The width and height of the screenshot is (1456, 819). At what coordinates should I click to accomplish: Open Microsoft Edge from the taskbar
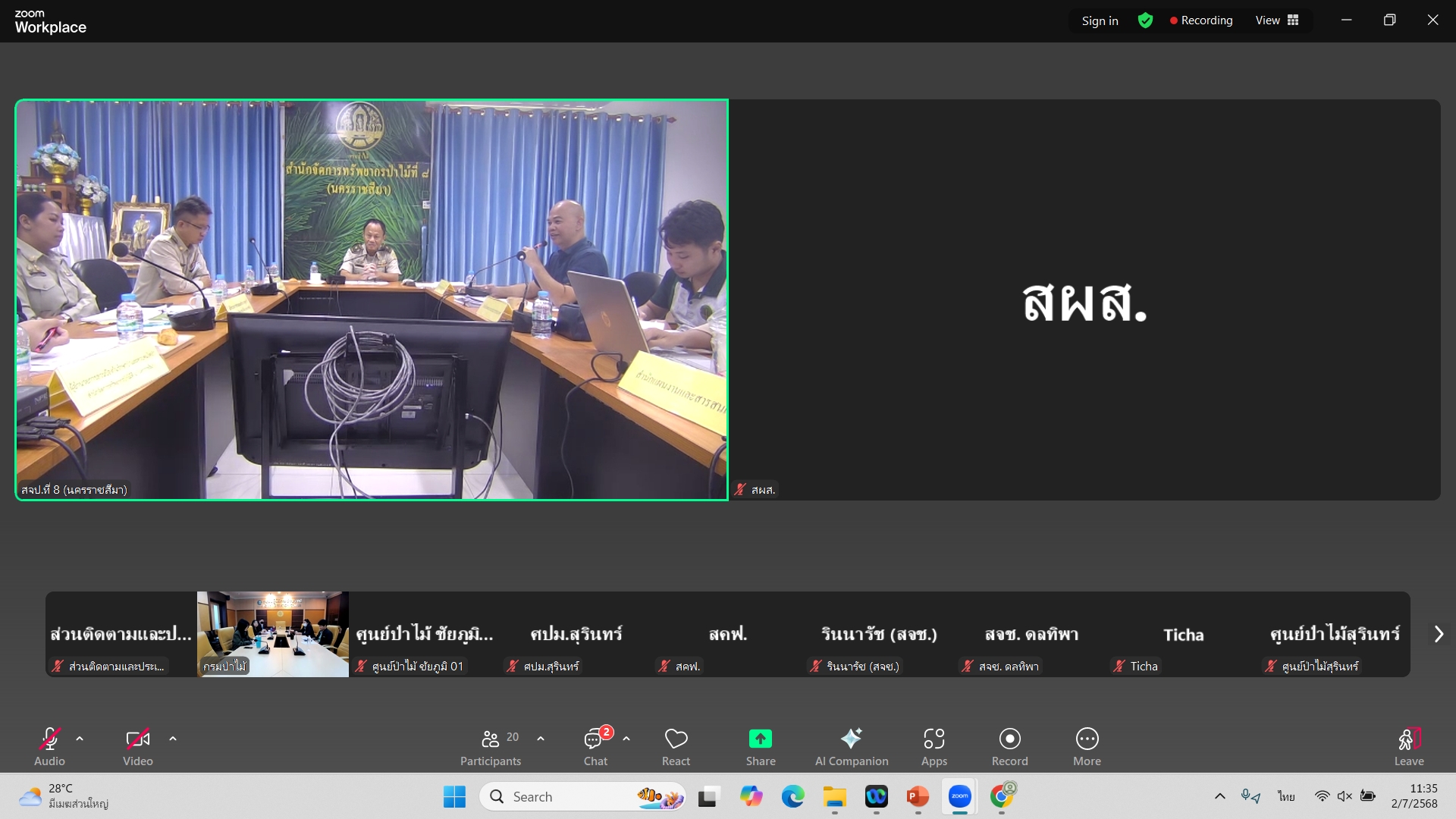tap(792, 796)
